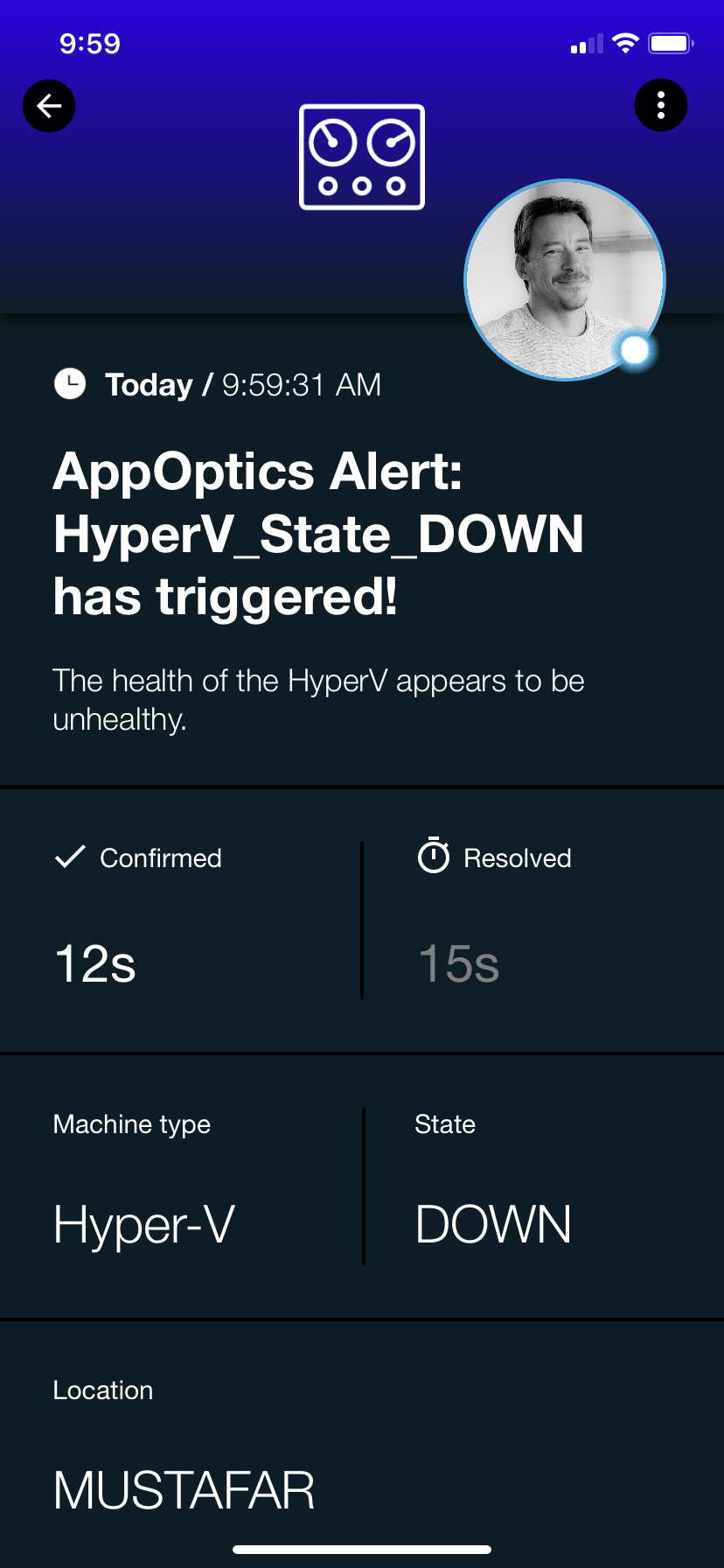Tap the MUSTAFAR location value
The image size is (724, 1568).
[x=184, y=1490]
